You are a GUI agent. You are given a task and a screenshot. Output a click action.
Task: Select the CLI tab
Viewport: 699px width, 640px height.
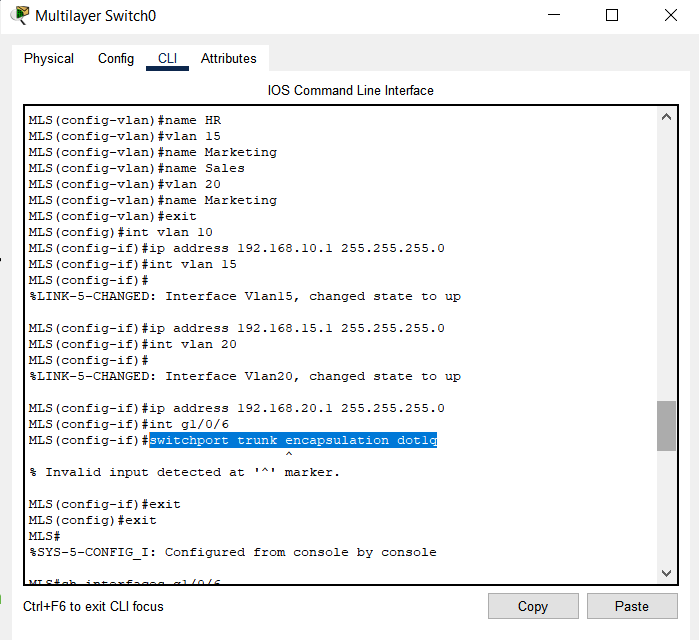pos(167,59)
